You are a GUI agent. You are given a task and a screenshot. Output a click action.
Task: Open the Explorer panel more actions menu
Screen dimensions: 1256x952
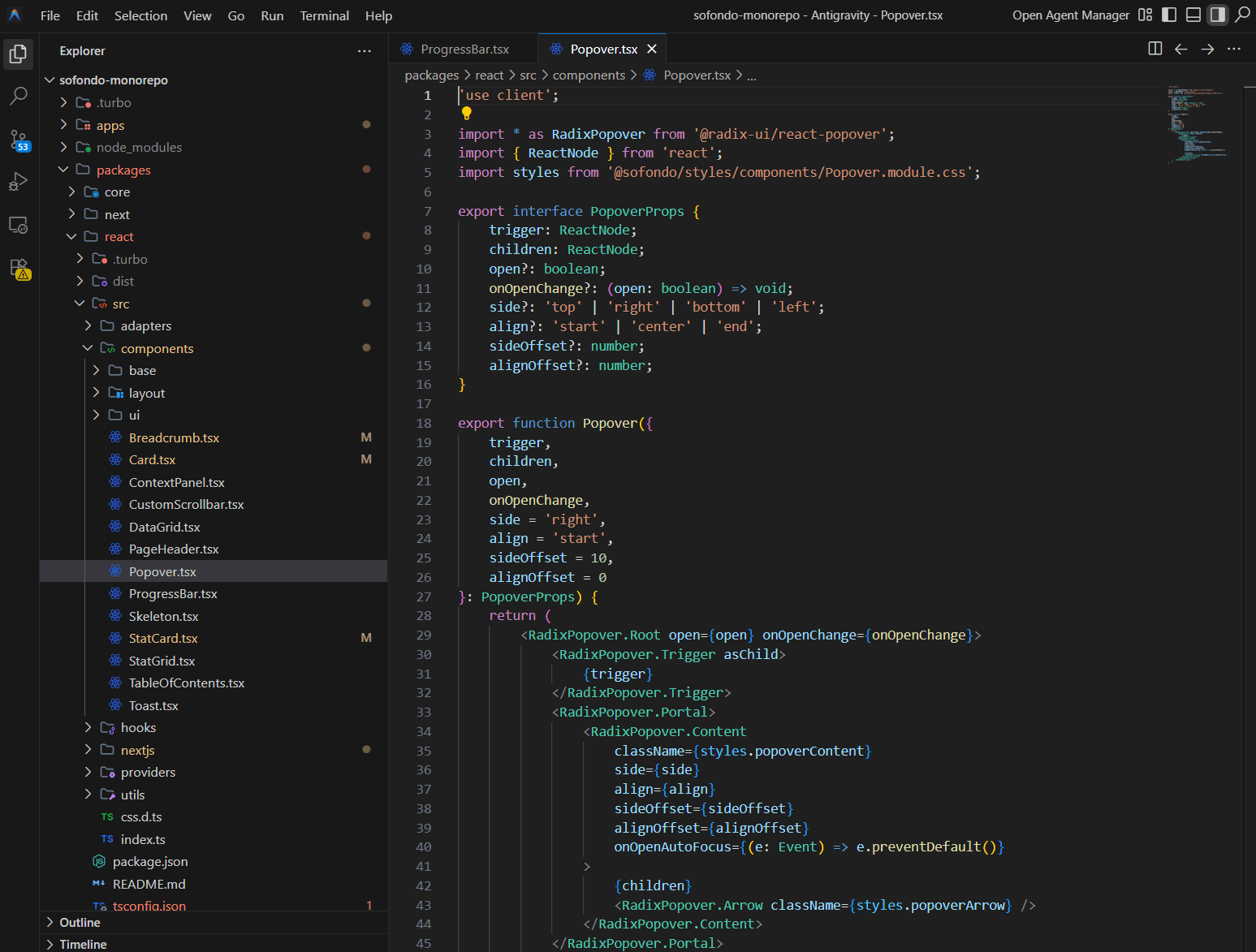[x=364, y=51]
